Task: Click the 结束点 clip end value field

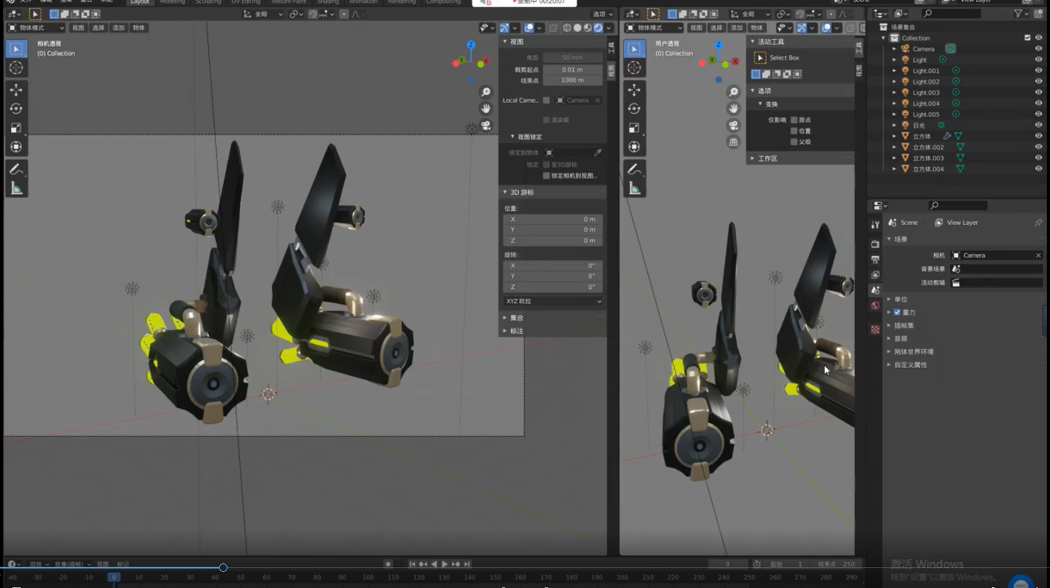Action: [x=573, y=80]
